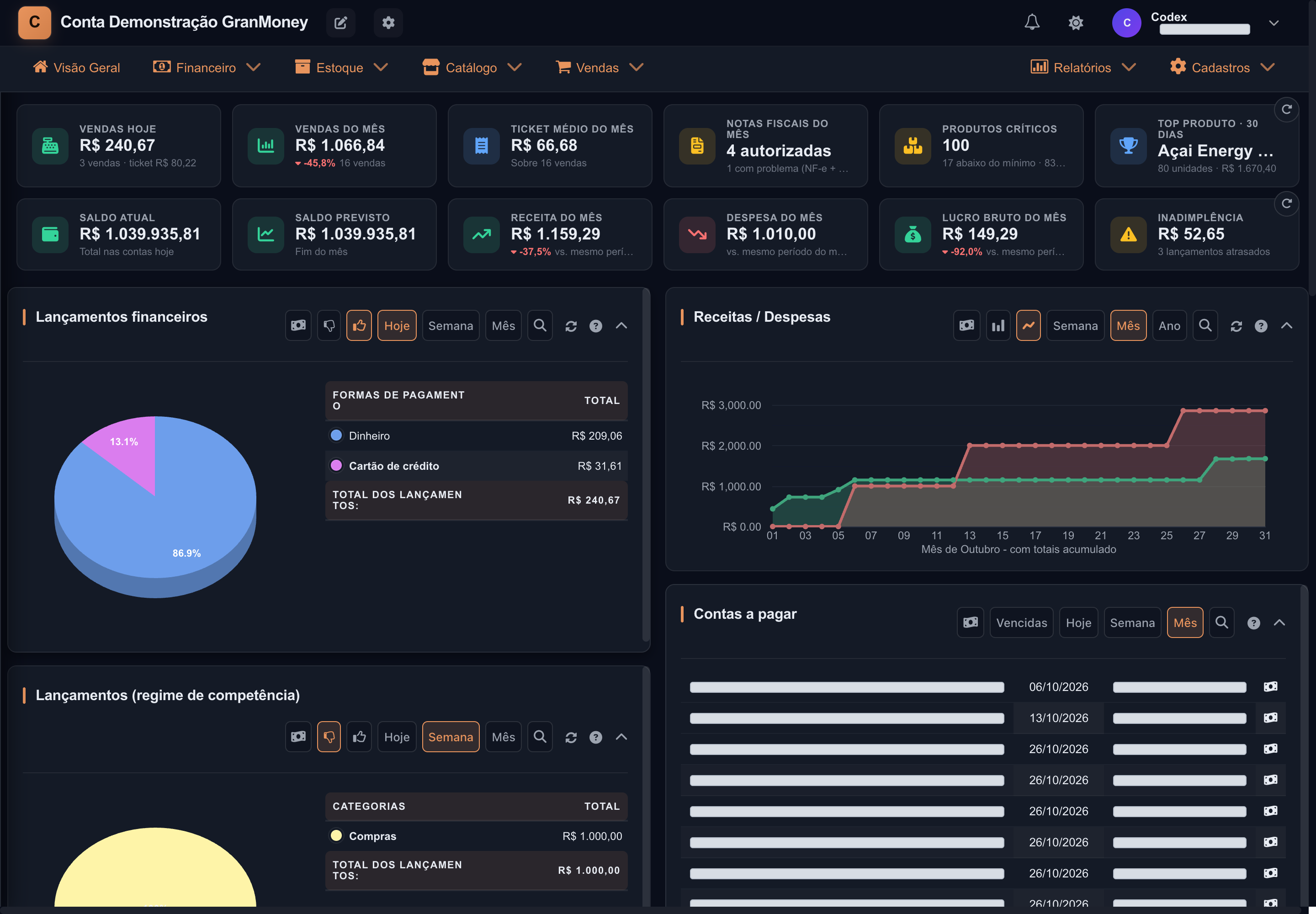This screenshot has width=1316, height=914.
Task: Select Mês in Receitas / Despesas
Action: 1128,325
